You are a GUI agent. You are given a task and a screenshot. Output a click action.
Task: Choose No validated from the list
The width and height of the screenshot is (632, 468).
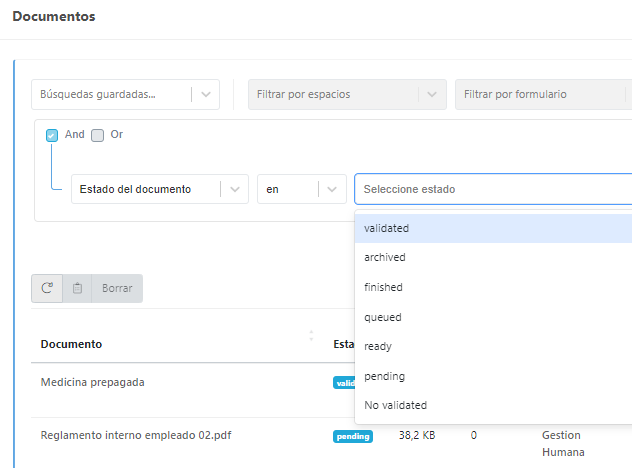tap(395, 405)
